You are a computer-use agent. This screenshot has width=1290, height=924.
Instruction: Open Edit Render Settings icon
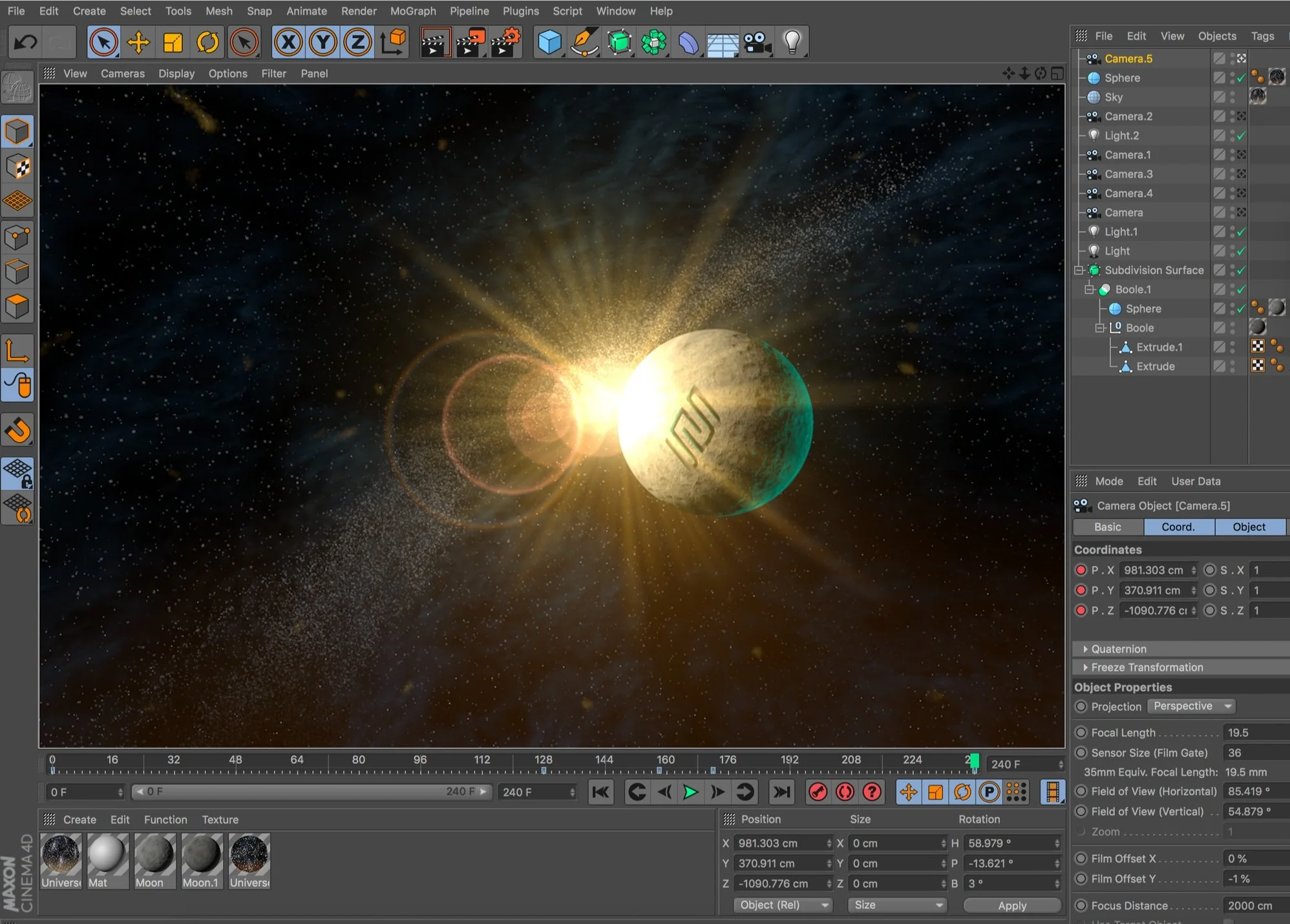(505, 43)
